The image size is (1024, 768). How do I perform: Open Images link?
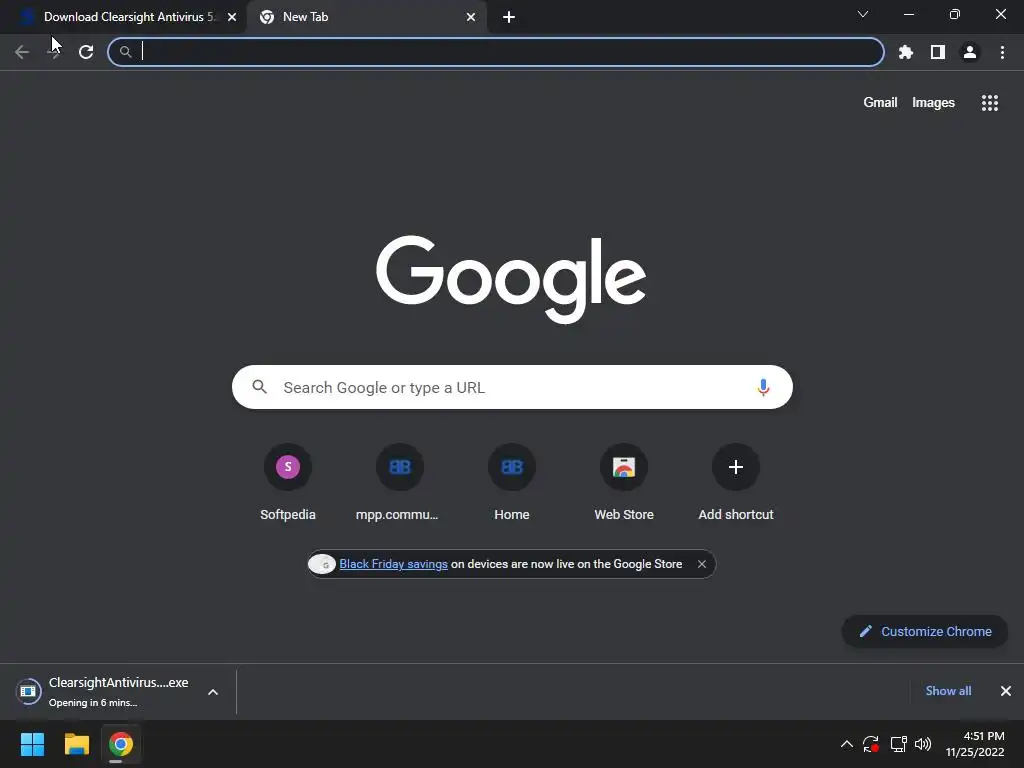pyautogui.click(x=933, y=103)
